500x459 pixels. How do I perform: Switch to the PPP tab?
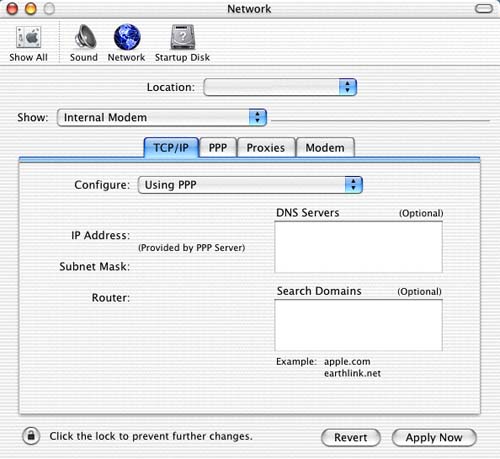(218, 147)
